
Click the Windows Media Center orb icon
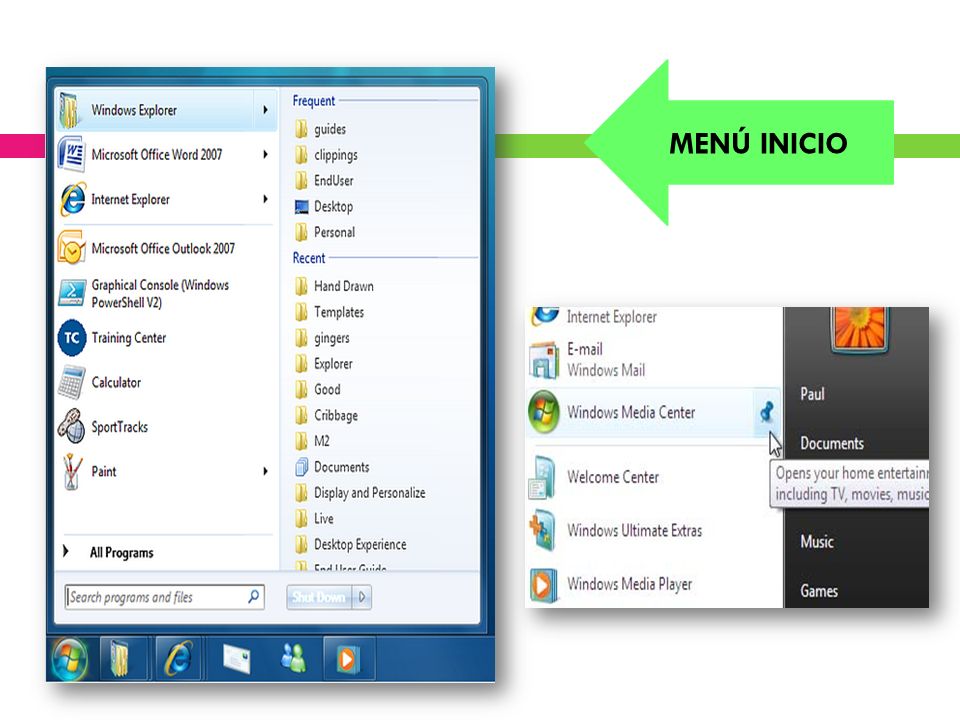[x=544, y=413]
